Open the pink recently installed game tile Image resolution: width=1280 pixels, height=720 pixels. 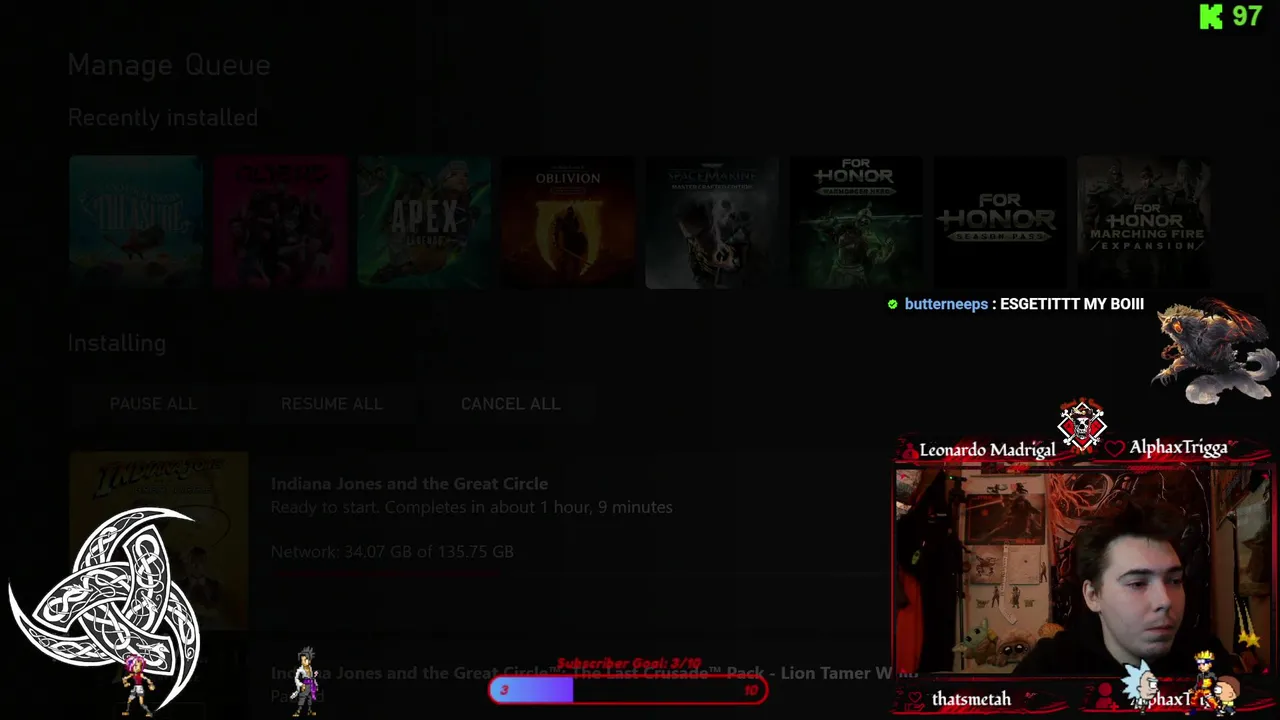280,222
